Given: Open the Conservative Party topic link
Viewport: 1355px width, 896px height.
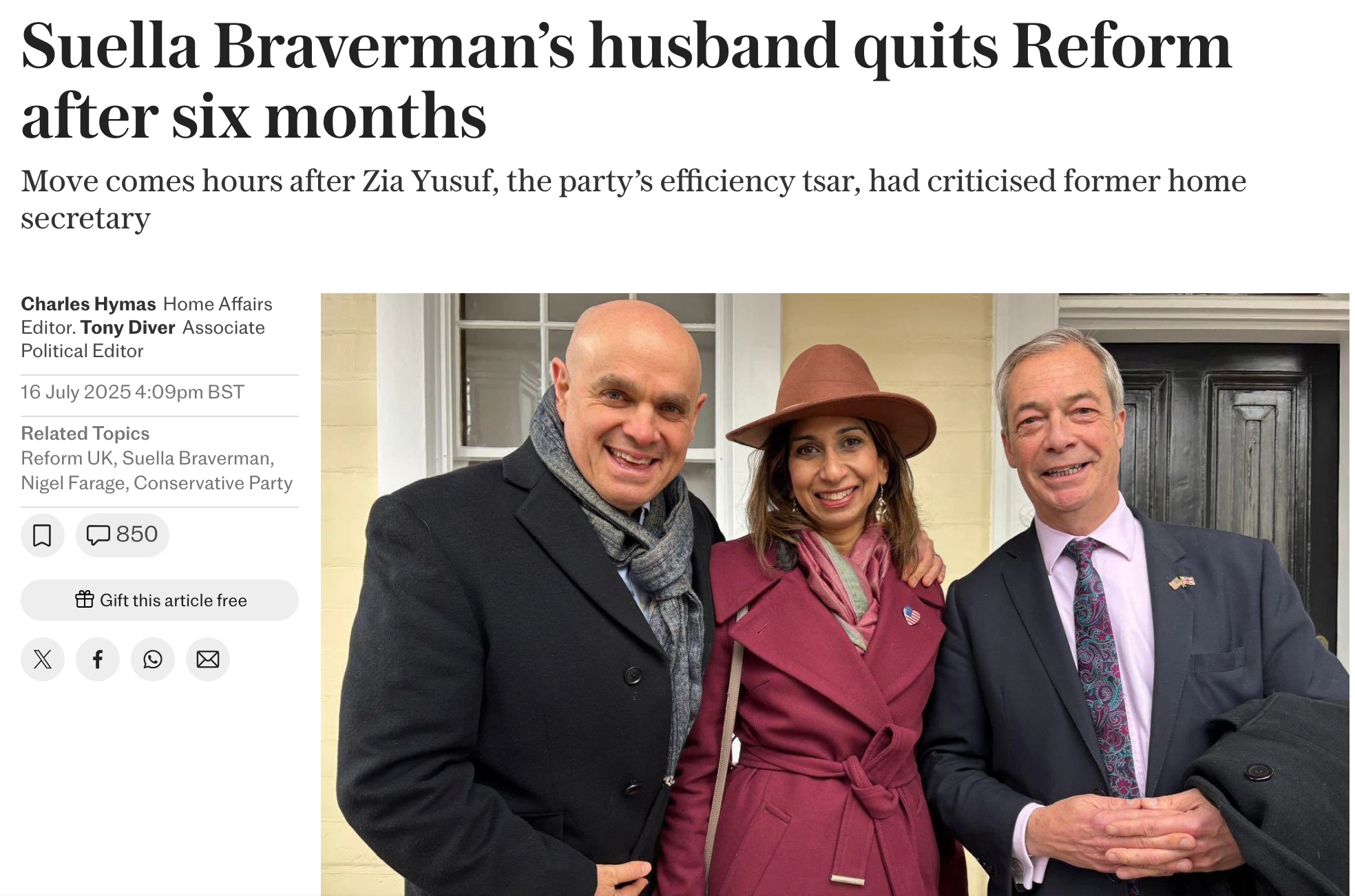Looking at the screenshot, I should 213,483.
